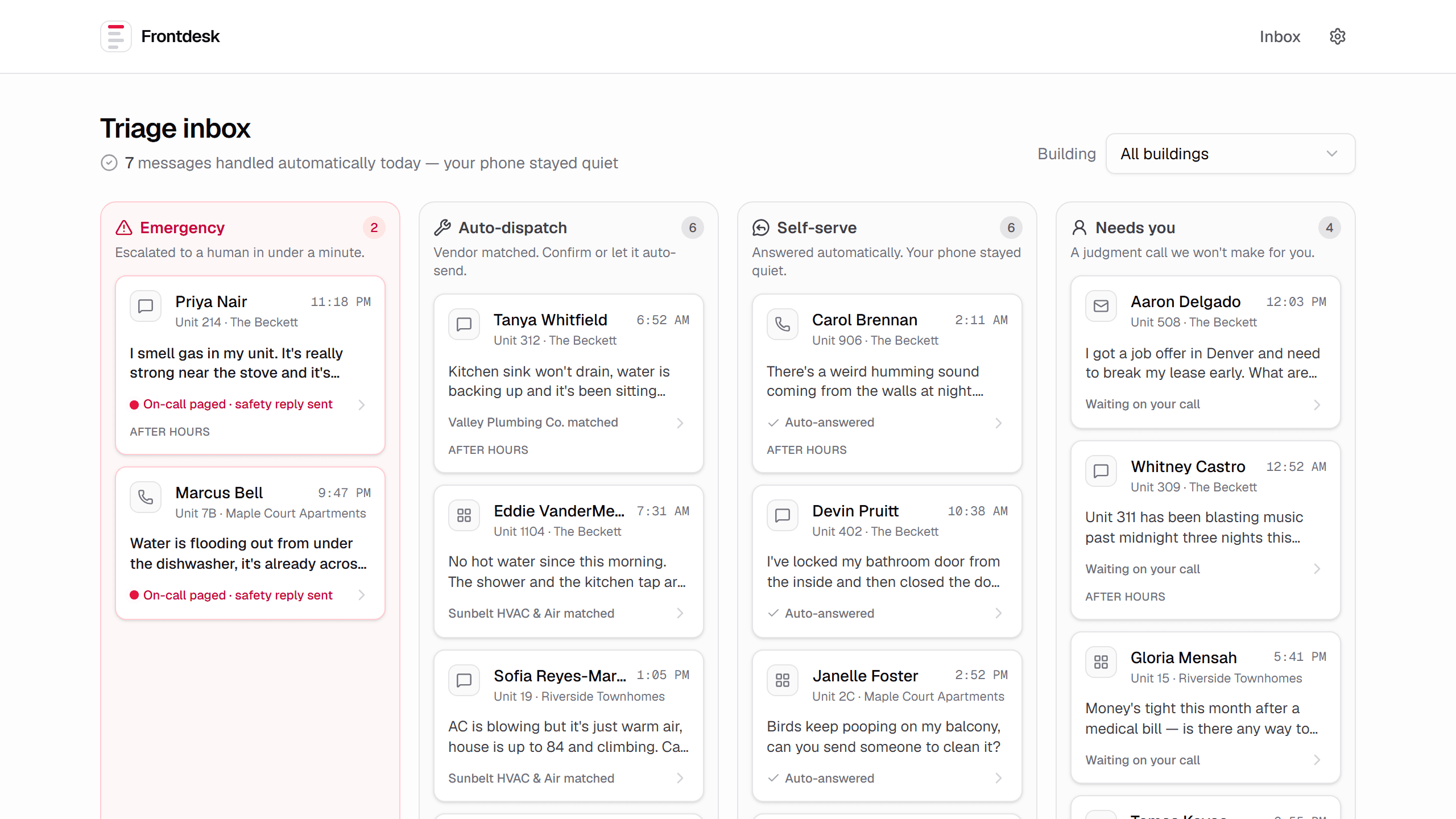Open the settings gear icon
The height and width of the screenshot is (819, 1456).
click(1337, 36)
